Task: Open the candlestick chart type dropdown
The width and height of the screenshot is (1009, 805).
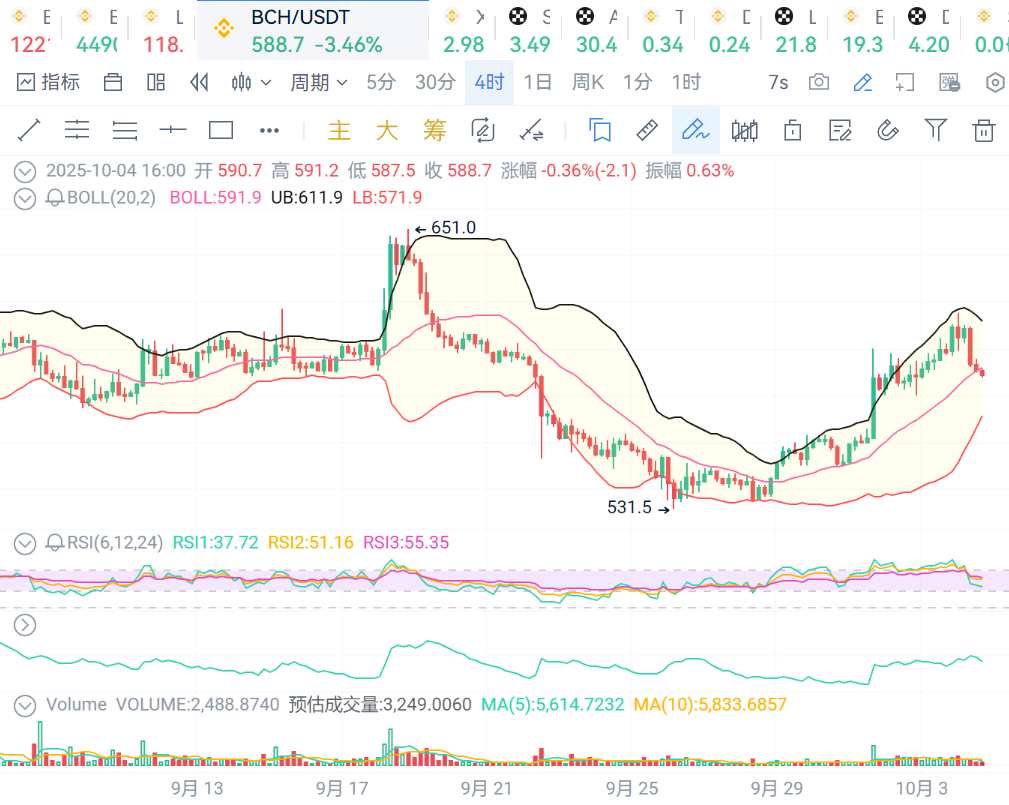Action: pos(251,82)
